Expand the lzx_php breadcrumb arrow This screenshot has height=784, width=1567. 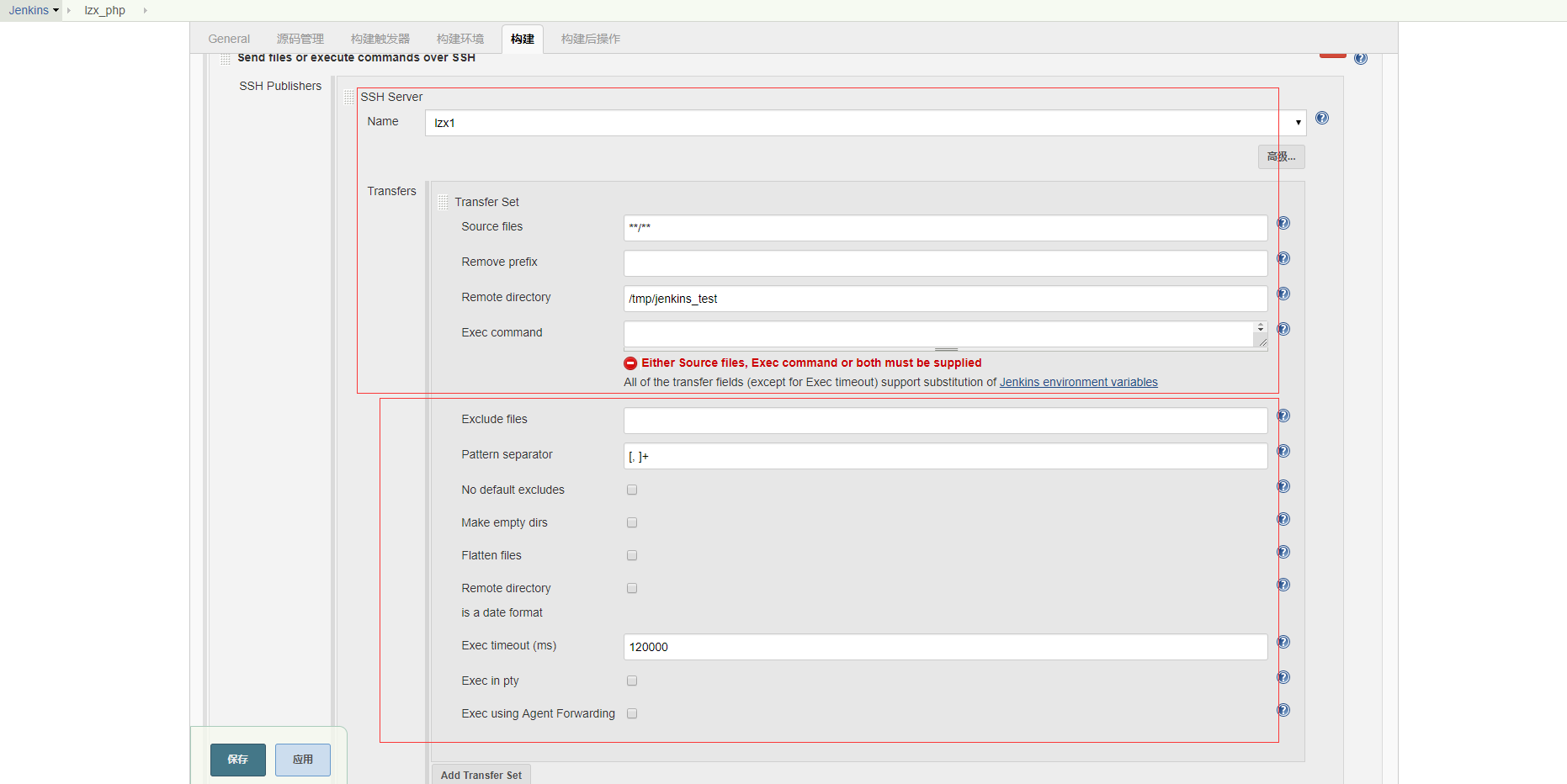(x=145, y=10)
